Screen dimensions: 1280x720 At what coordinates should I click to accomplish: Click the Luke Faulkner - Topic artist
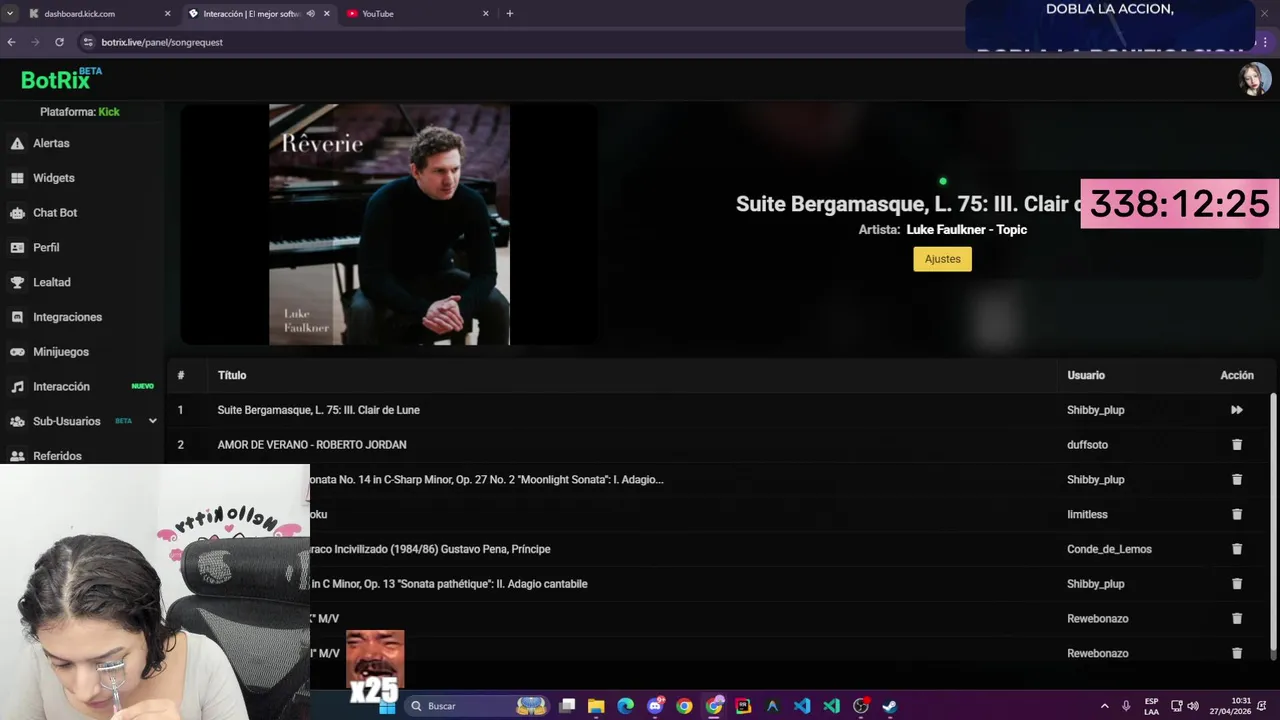(967, 230)
